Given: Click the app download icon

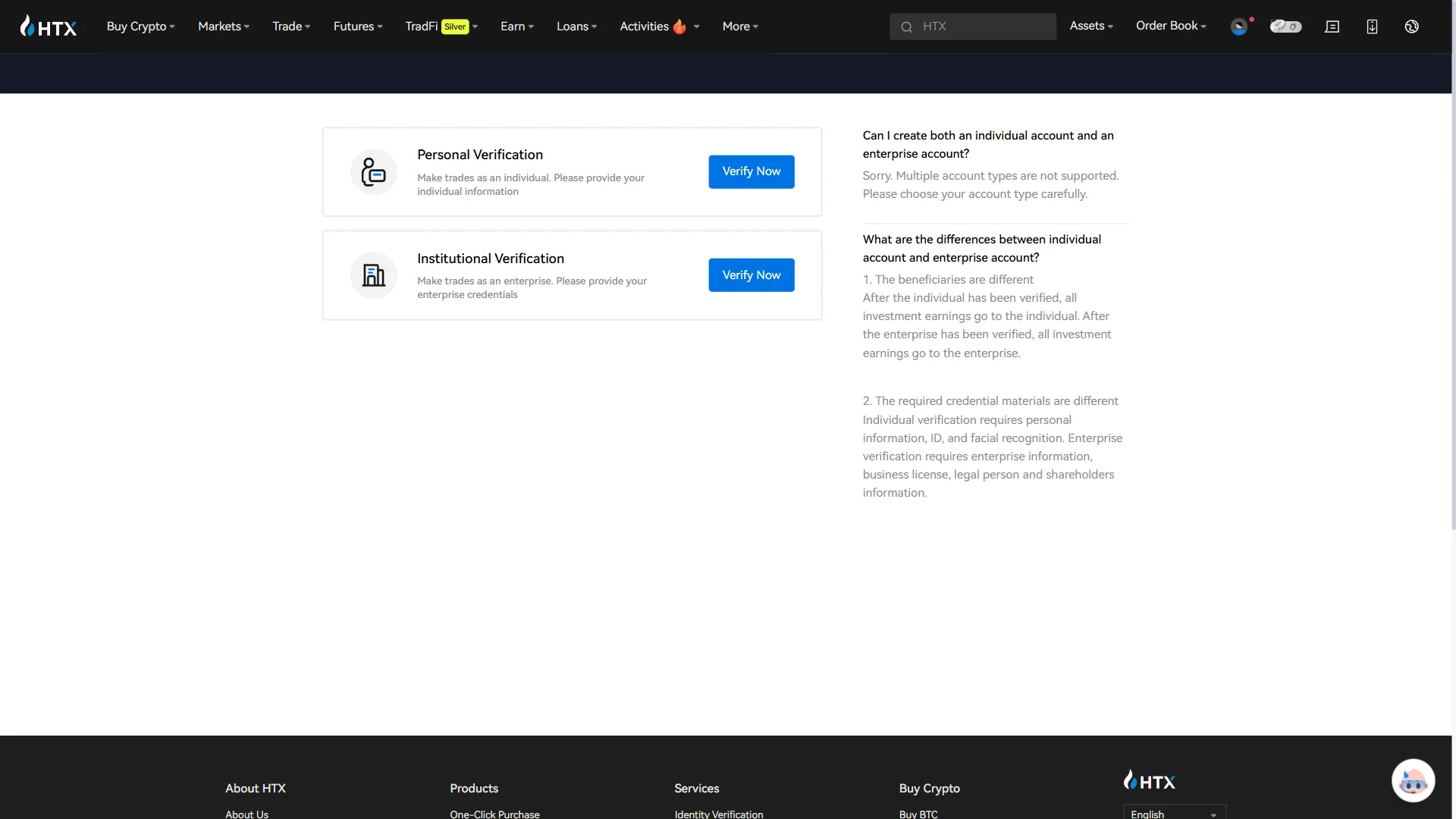Looking at the screenshot, I should tap(1372, 27).
